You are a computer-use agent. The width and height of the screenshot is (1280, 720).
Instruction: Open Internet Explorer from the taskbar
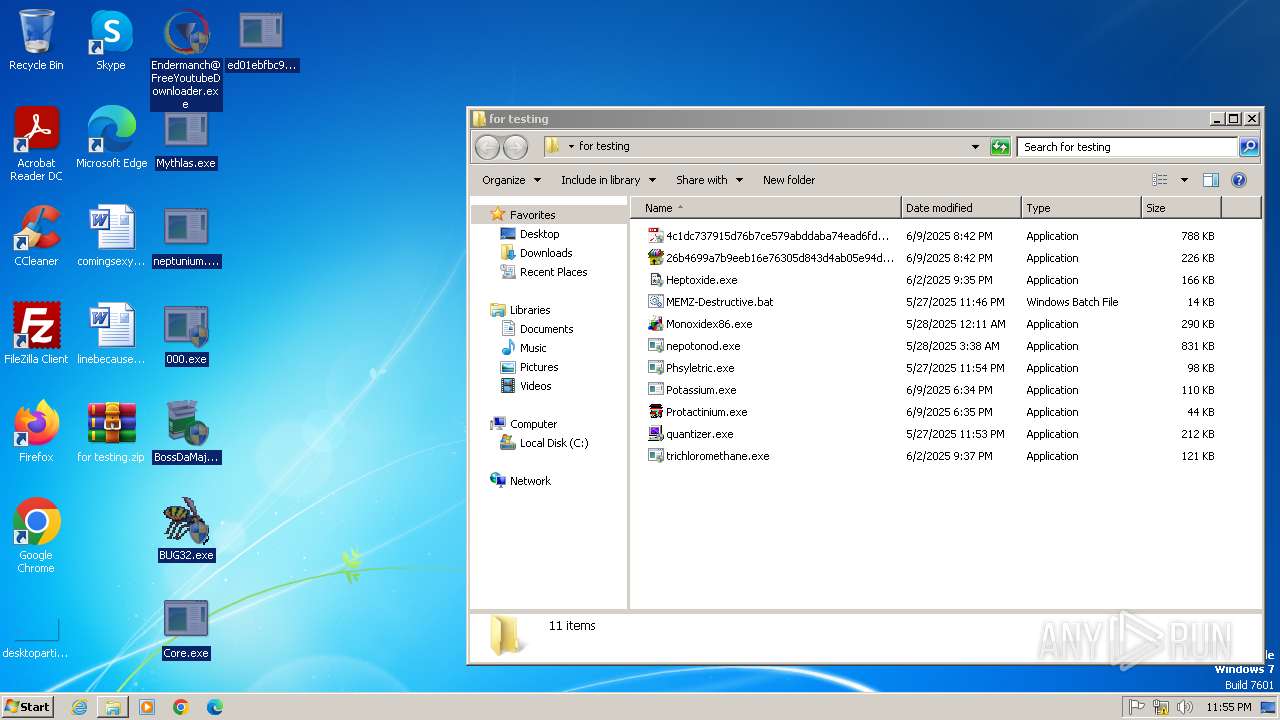[79, 707]
